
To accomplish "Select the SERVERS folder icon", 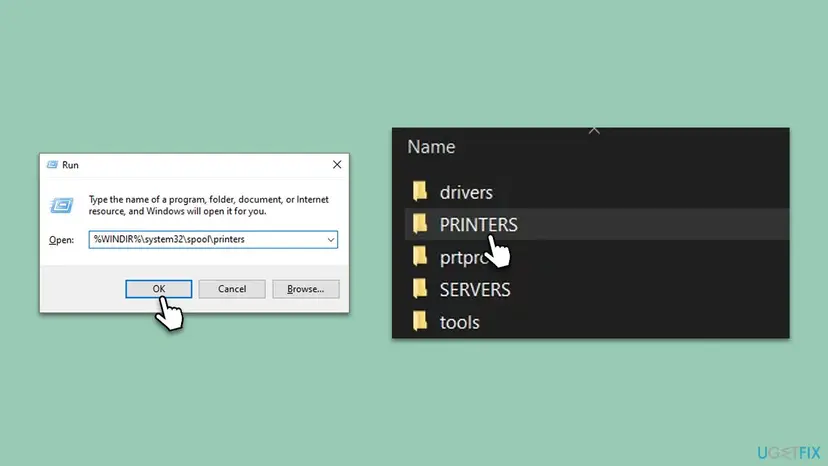I will (420, 289).
